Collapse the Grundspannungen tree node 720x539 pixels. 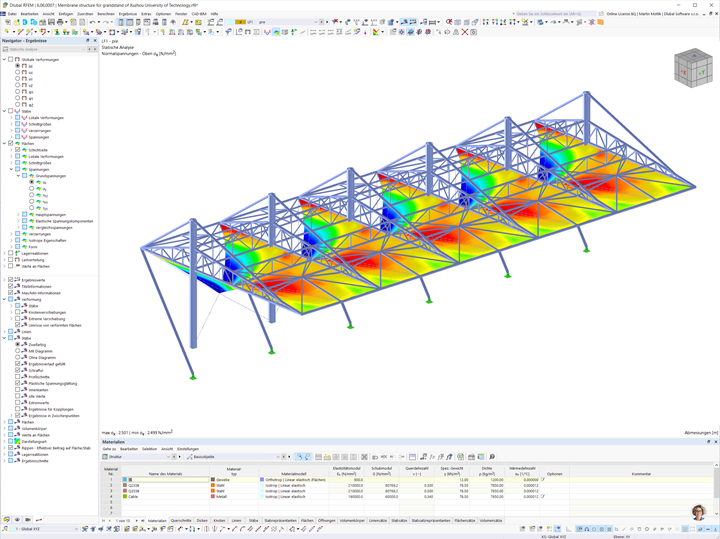[x=18, y=176]
